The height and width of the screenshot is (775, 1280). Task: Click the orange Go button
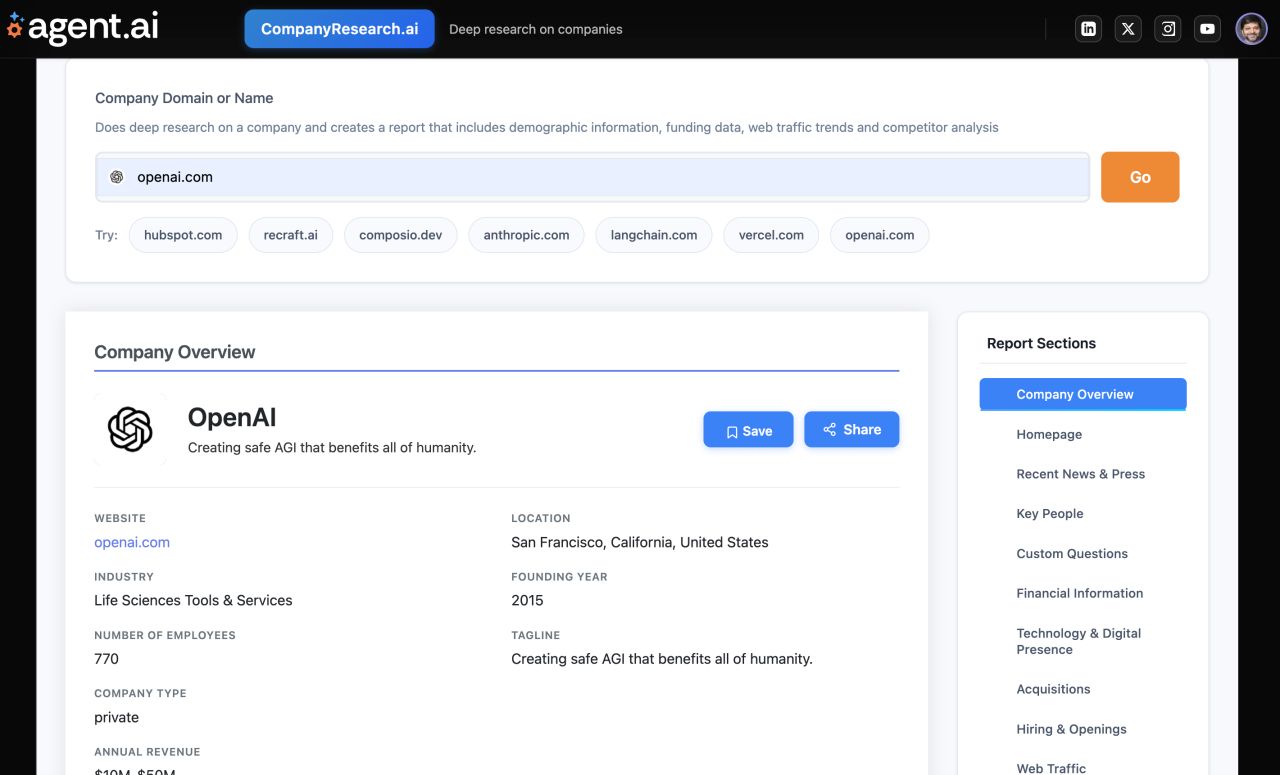tap(1140, 177)
